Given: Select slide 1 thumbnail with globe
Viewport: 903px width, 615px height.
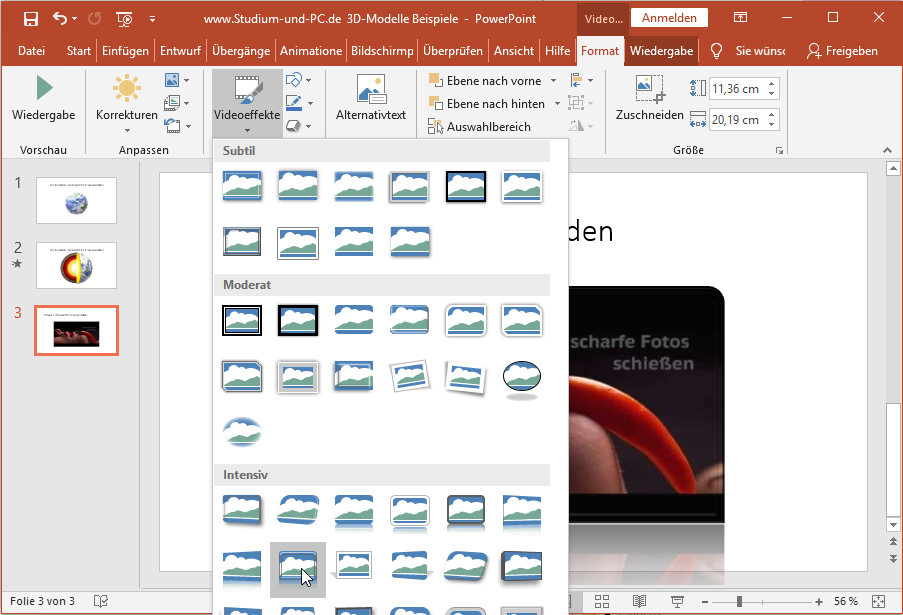Looking at the screenshot, I should point(76,200).
